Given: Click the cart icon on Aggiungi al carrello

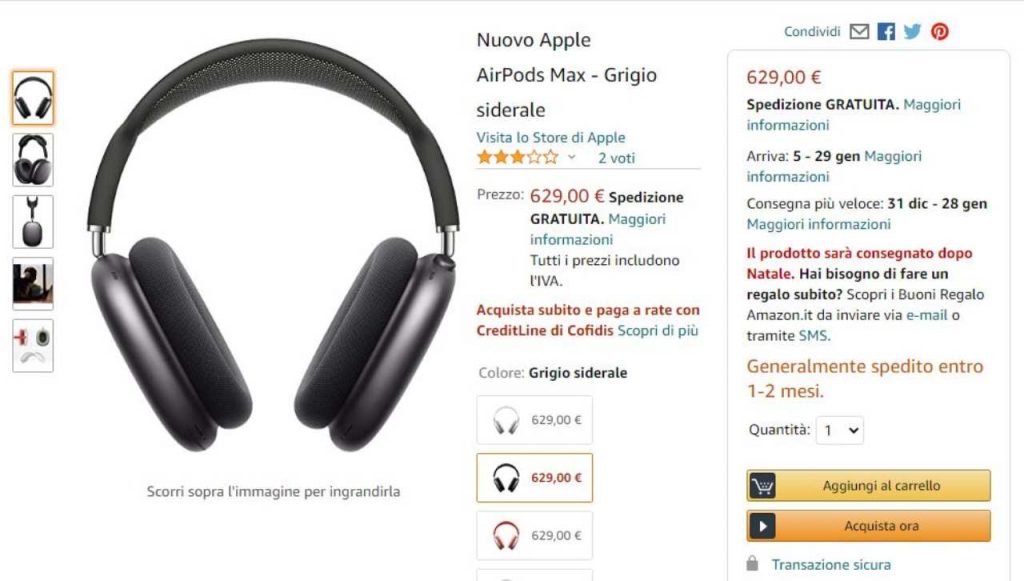Looking at the screenshot, I should (762, 486).
